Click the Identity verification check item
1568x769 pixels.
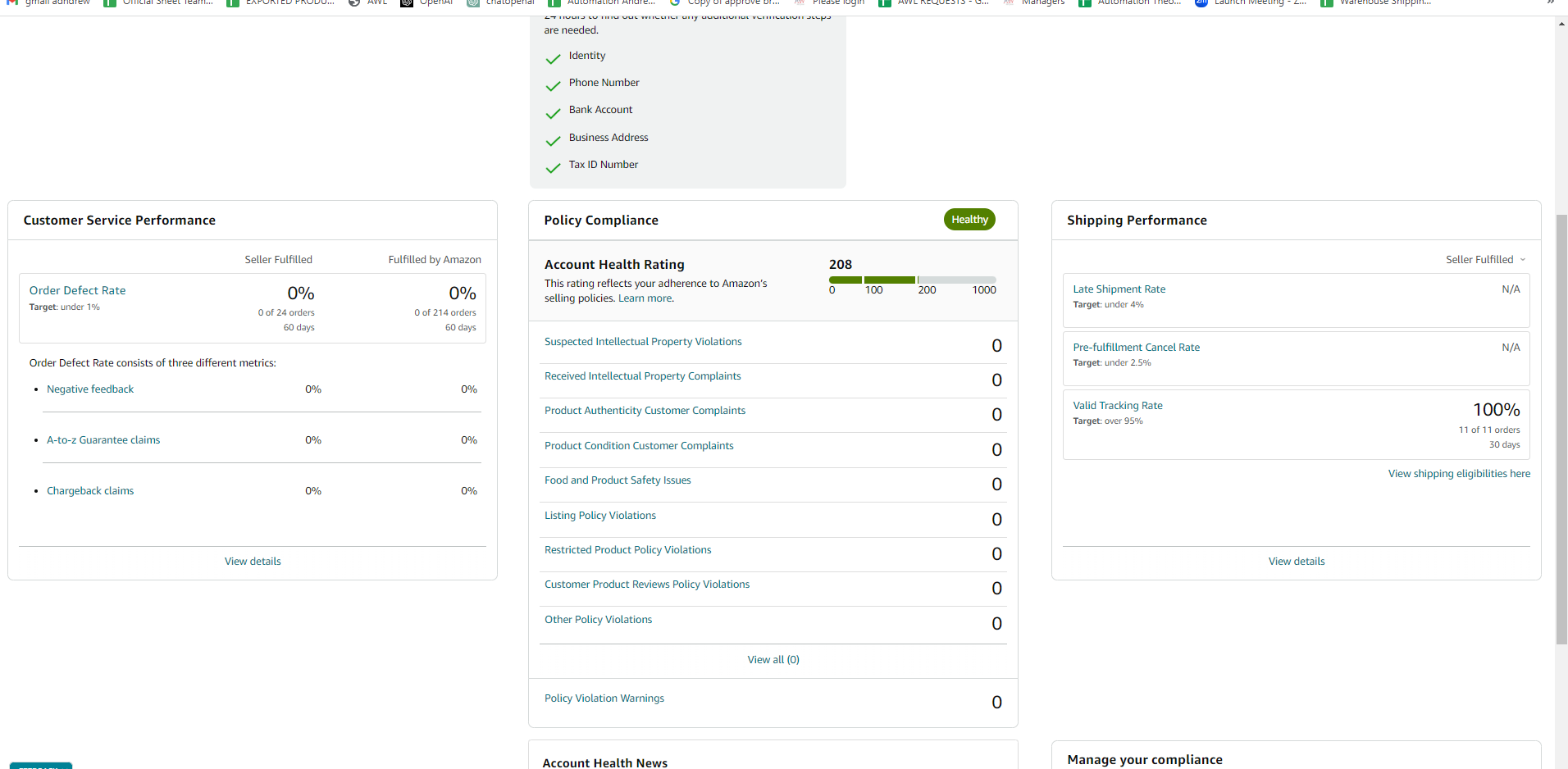(587, 56)
